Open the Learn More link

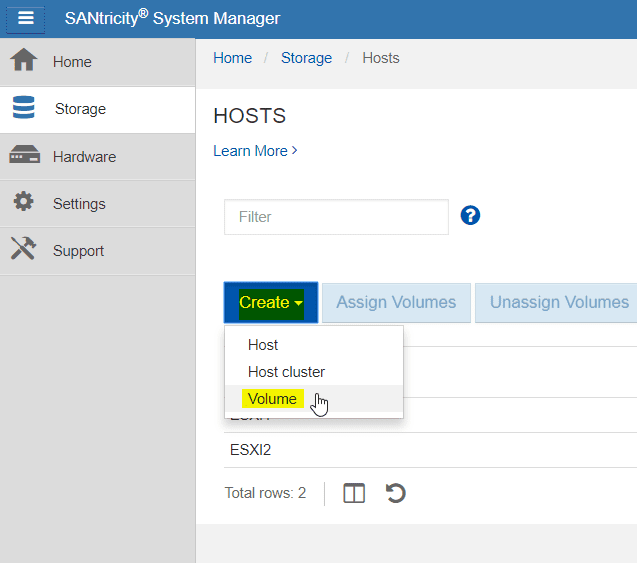(x=255, y=151)
